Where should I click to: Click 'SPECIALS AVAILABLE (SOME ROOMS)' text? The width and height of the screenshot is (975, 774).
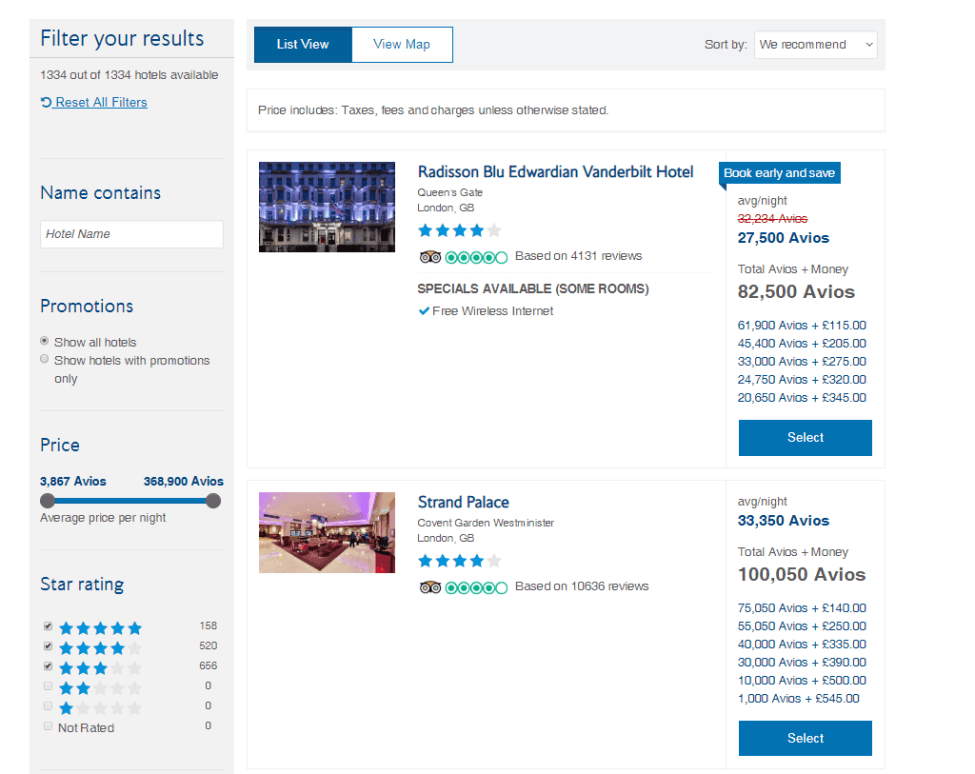[533, 288]
